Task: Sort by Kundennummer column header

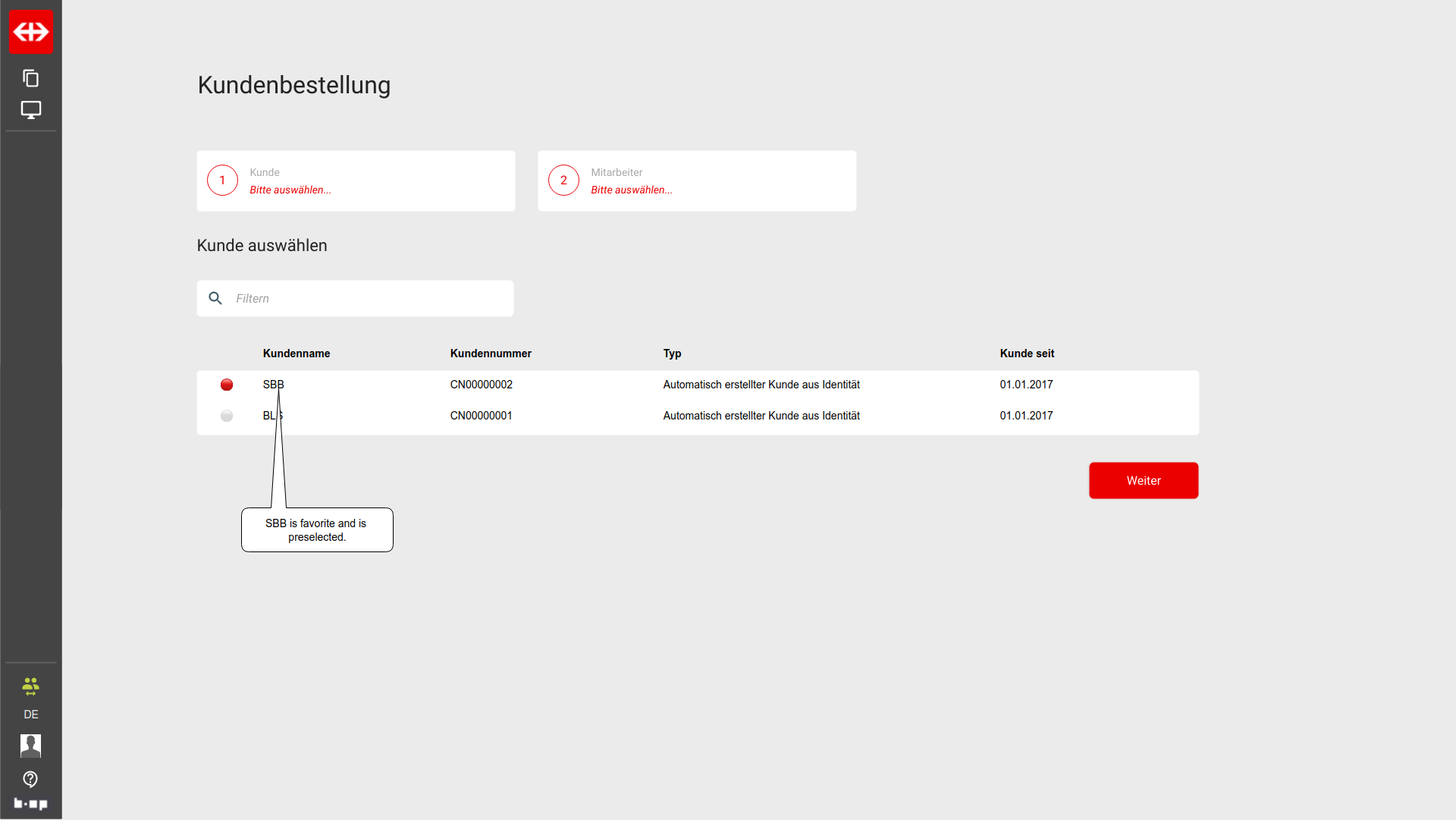Action: 491,354
